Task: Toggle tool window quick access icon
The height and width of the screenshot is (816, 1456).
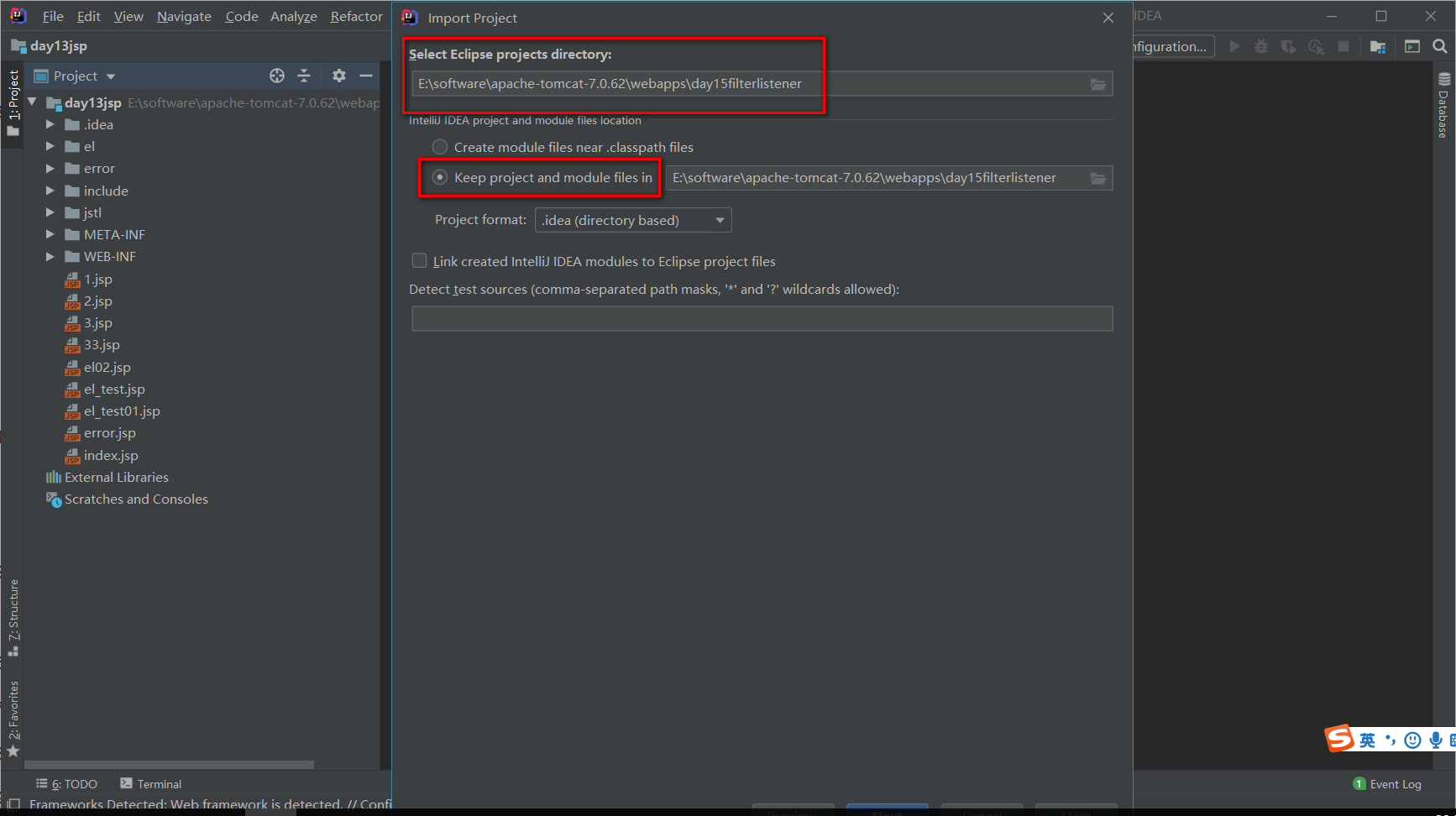Action: 13,803
